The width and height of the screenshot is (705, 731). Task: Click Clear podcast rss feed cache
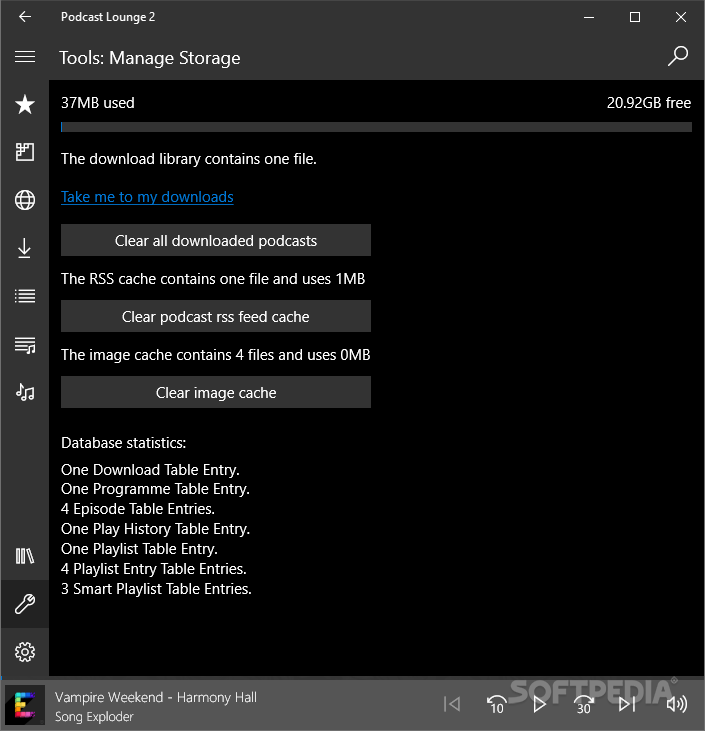216,316
